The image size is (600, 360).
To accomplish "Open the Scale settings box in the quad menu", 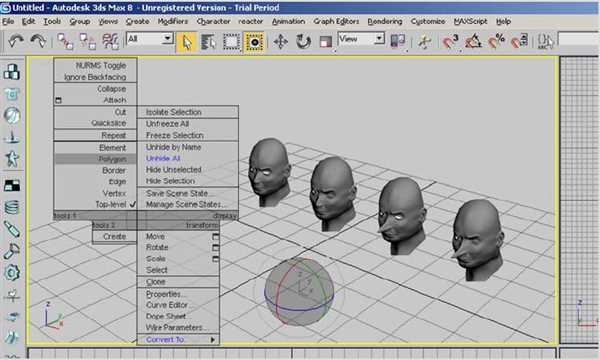I will tap(216, 259).
